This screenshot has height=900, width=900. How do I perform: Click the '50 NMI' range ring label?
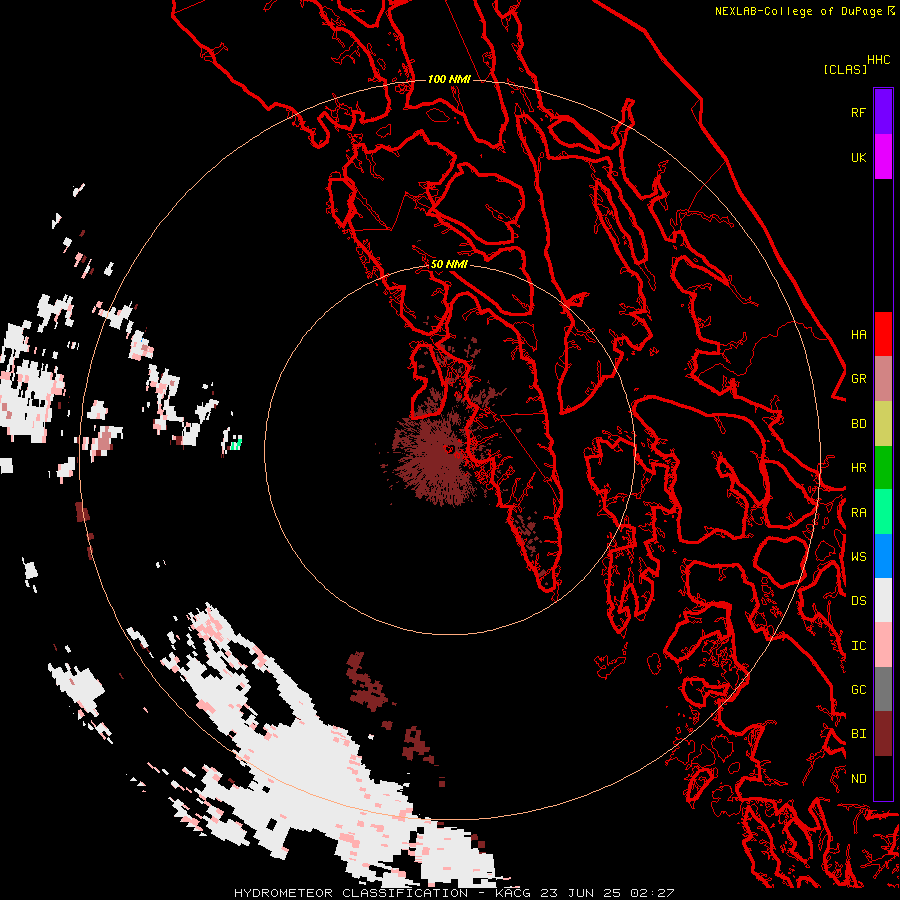click(x=449, y=264)
